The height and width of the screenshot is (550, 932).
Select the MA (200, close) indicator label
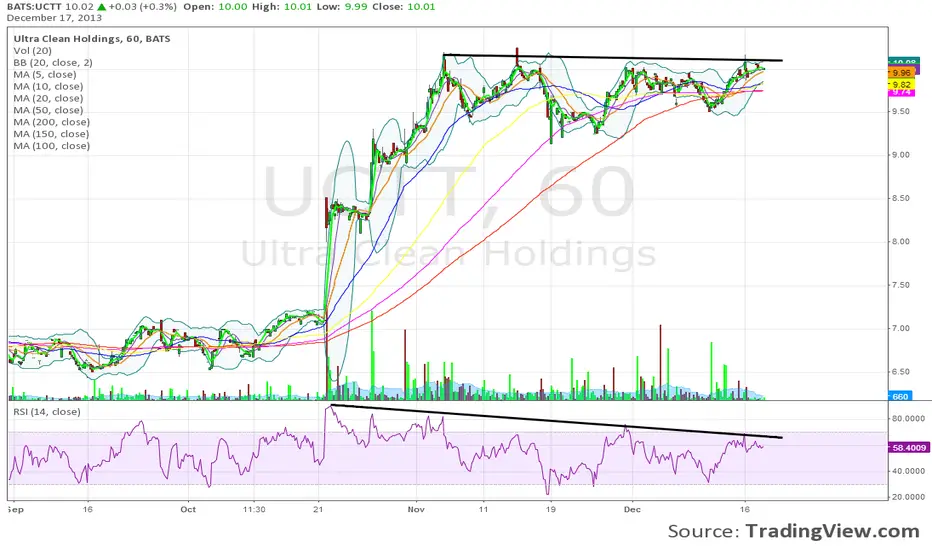pos(52,122)
